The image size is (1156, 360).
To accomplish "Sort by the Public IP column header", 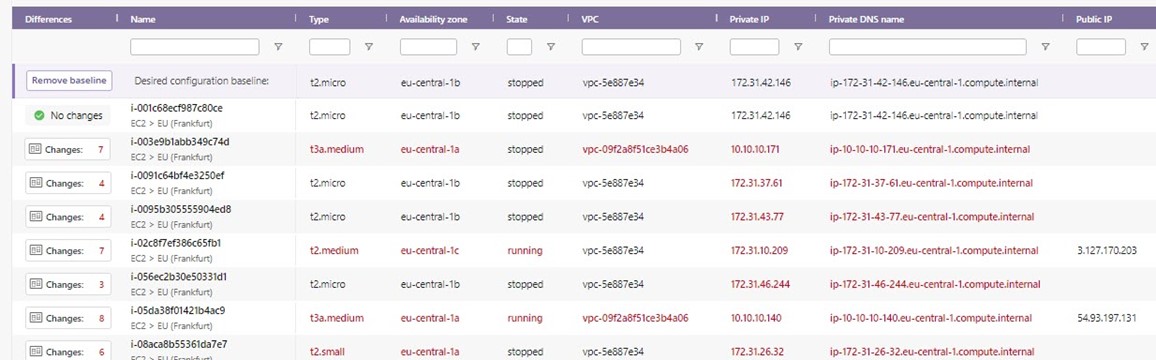I will [x=1094, y=19].
